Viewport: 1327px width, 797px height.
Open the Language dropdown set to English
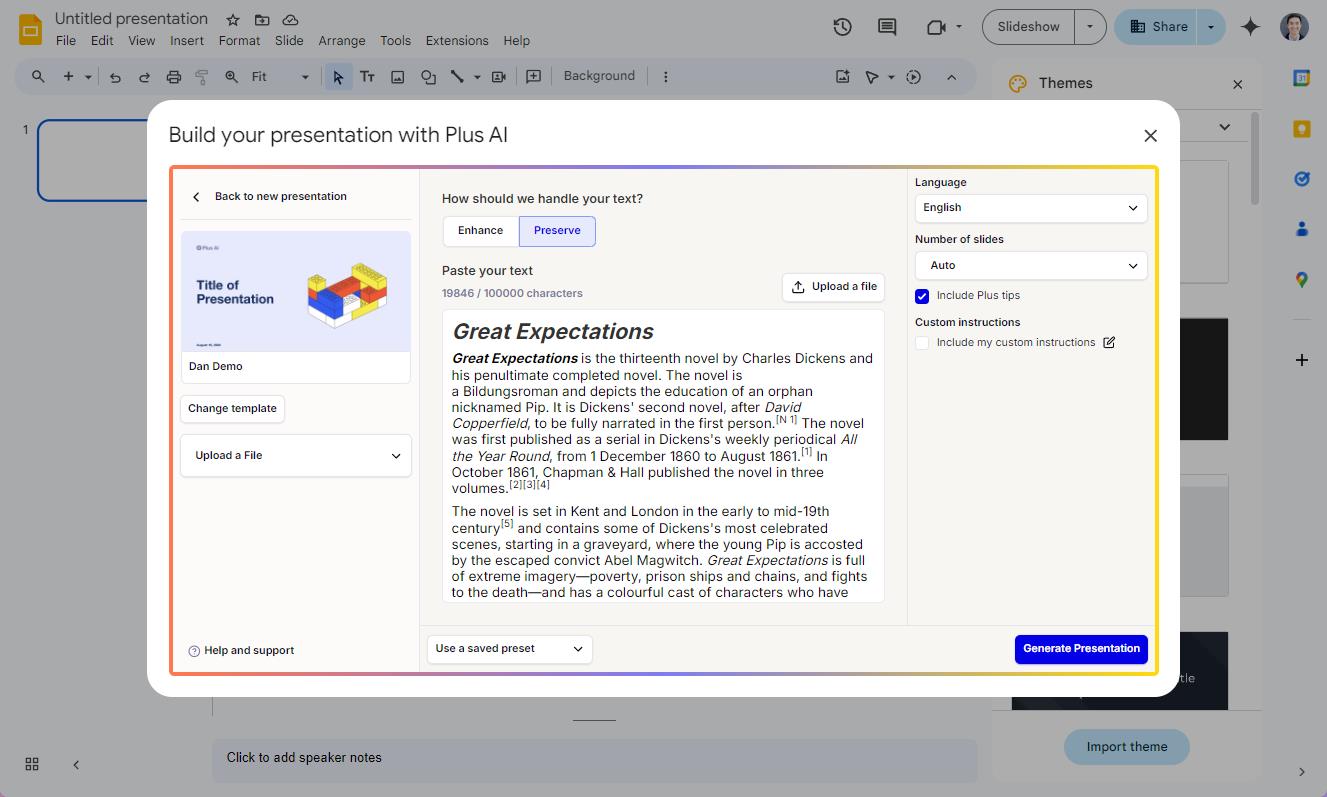click(1031, 208)
